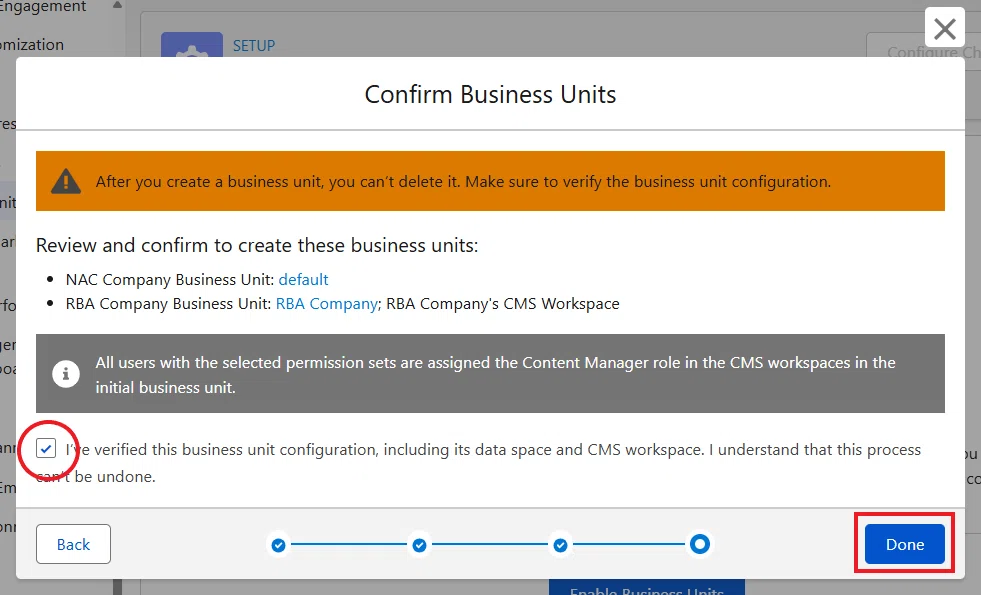
Task: Click the Done button
Action: click(904, 544)
